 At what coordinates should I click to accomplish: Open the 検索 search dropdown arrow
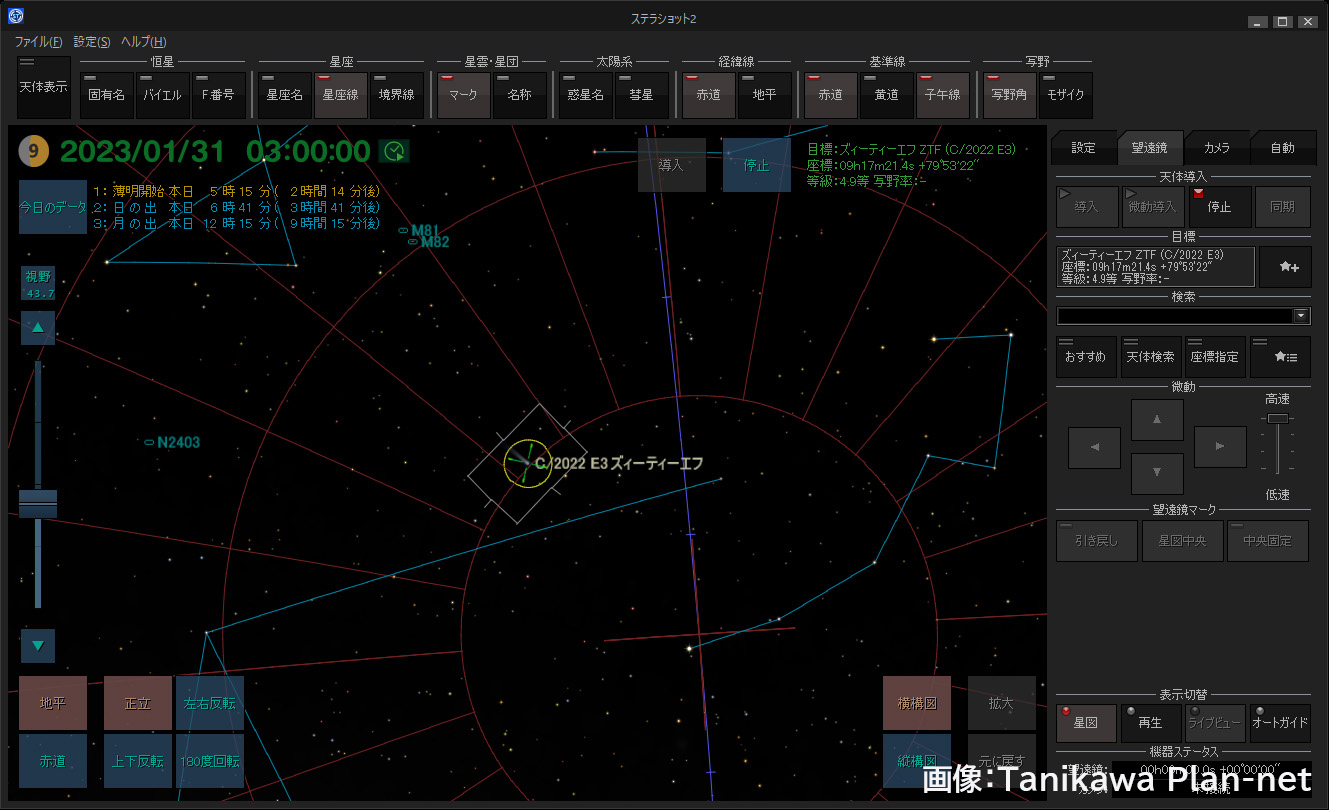(x=1301, y=316)
